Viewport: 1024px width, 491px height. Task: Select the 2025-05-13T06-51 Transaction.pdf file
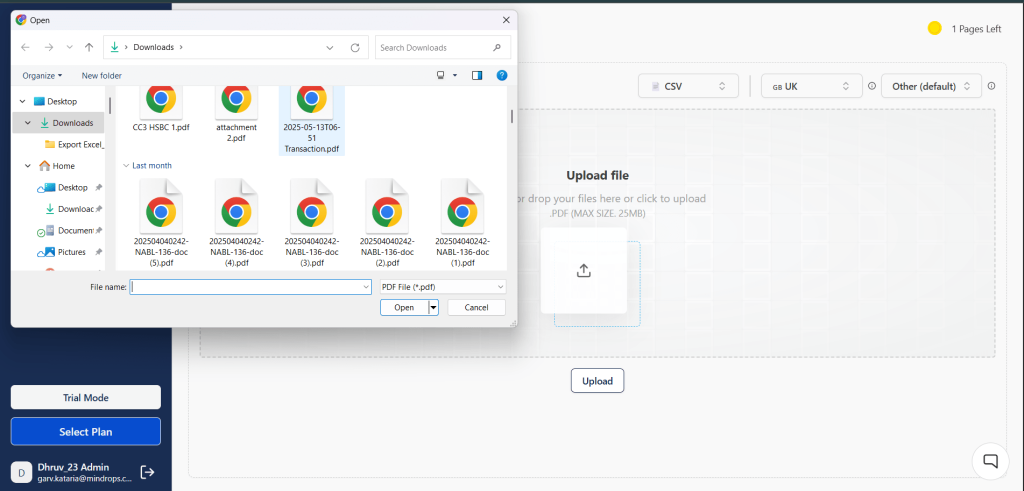[312, 119]
